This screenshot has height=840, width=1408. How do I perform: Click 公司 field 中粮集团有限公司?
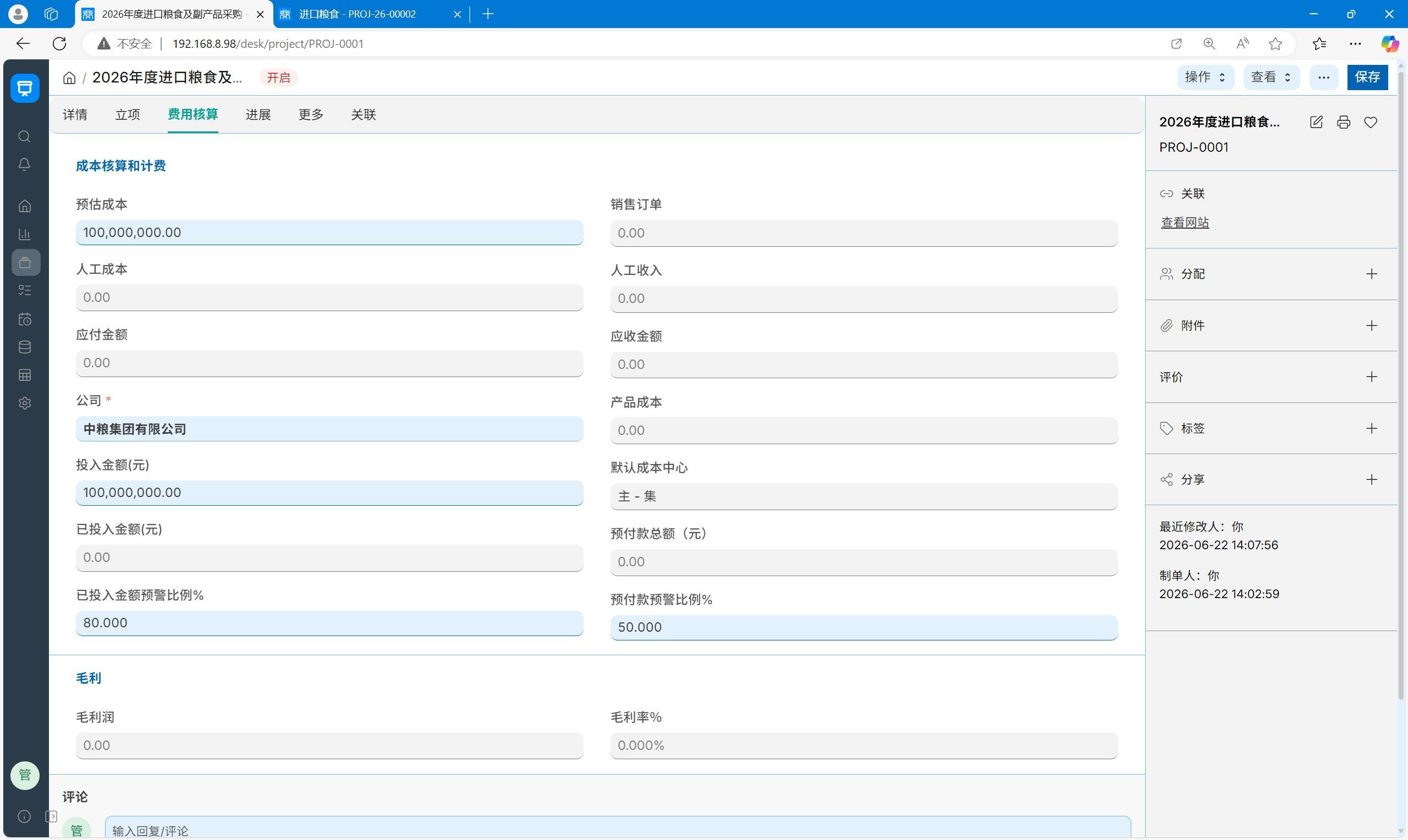(329, 429)
